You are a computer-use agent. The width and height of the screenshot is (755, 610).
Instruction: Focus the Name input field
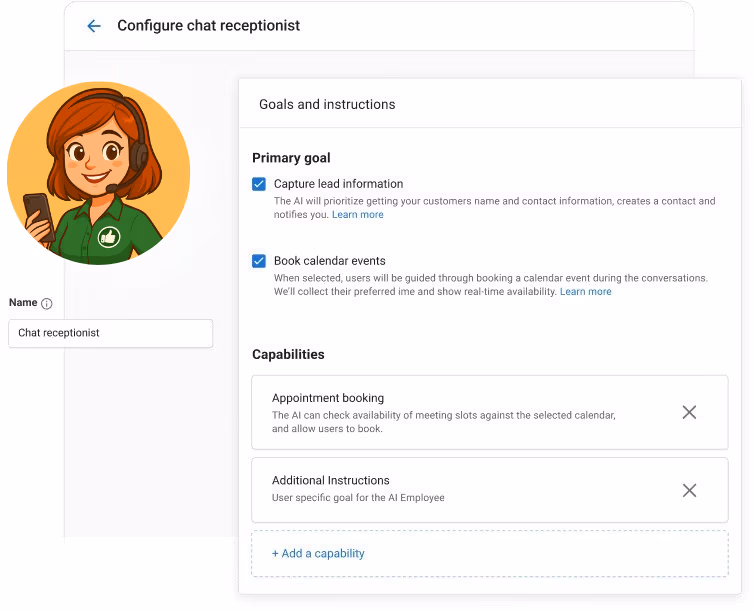pos(110,333)
